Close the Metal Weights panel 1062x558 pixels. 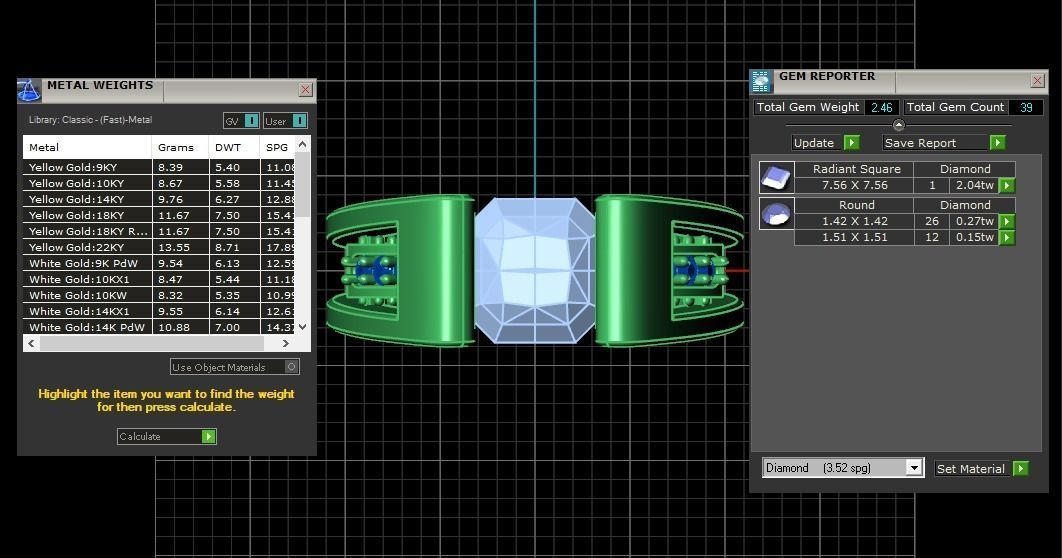point(305,89)
